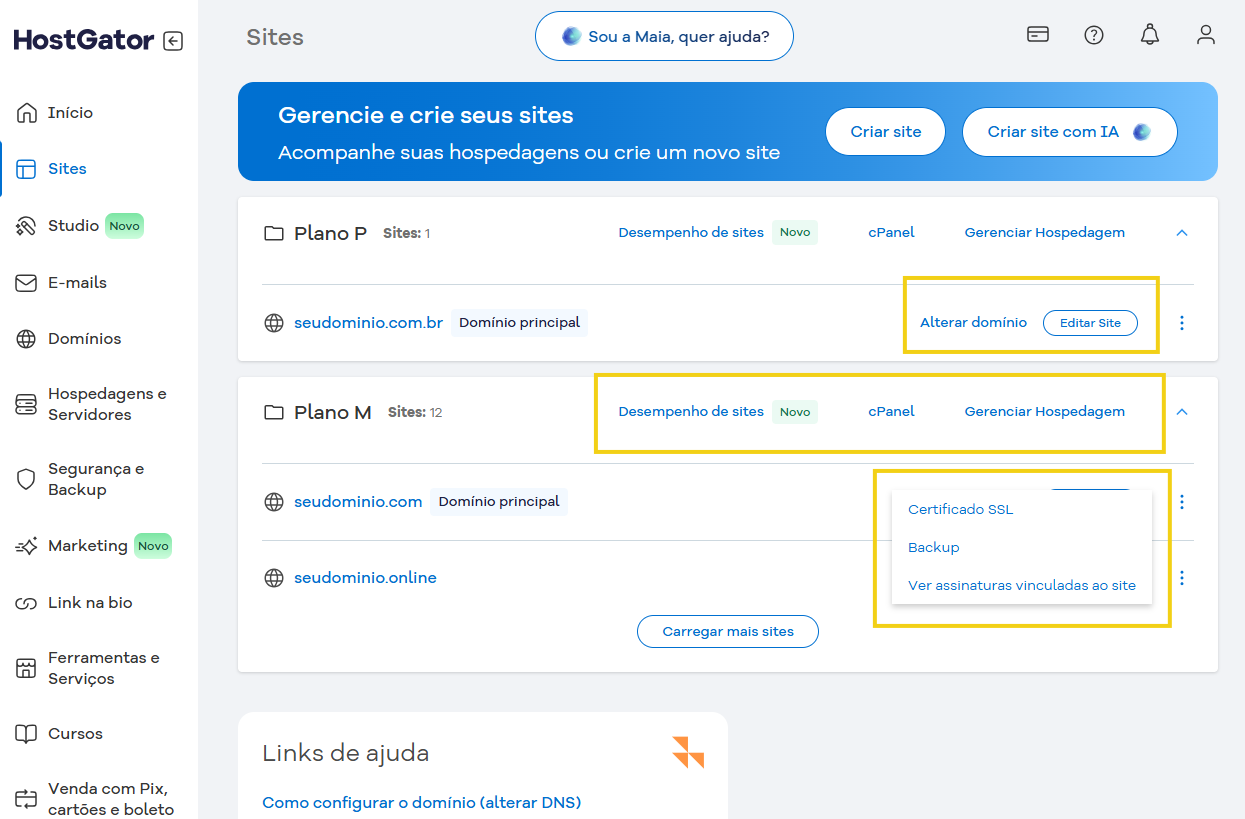Open Desempenho de sites for Plano M
Viewport: 1245px width, 819px height.
tap(691, 412)
